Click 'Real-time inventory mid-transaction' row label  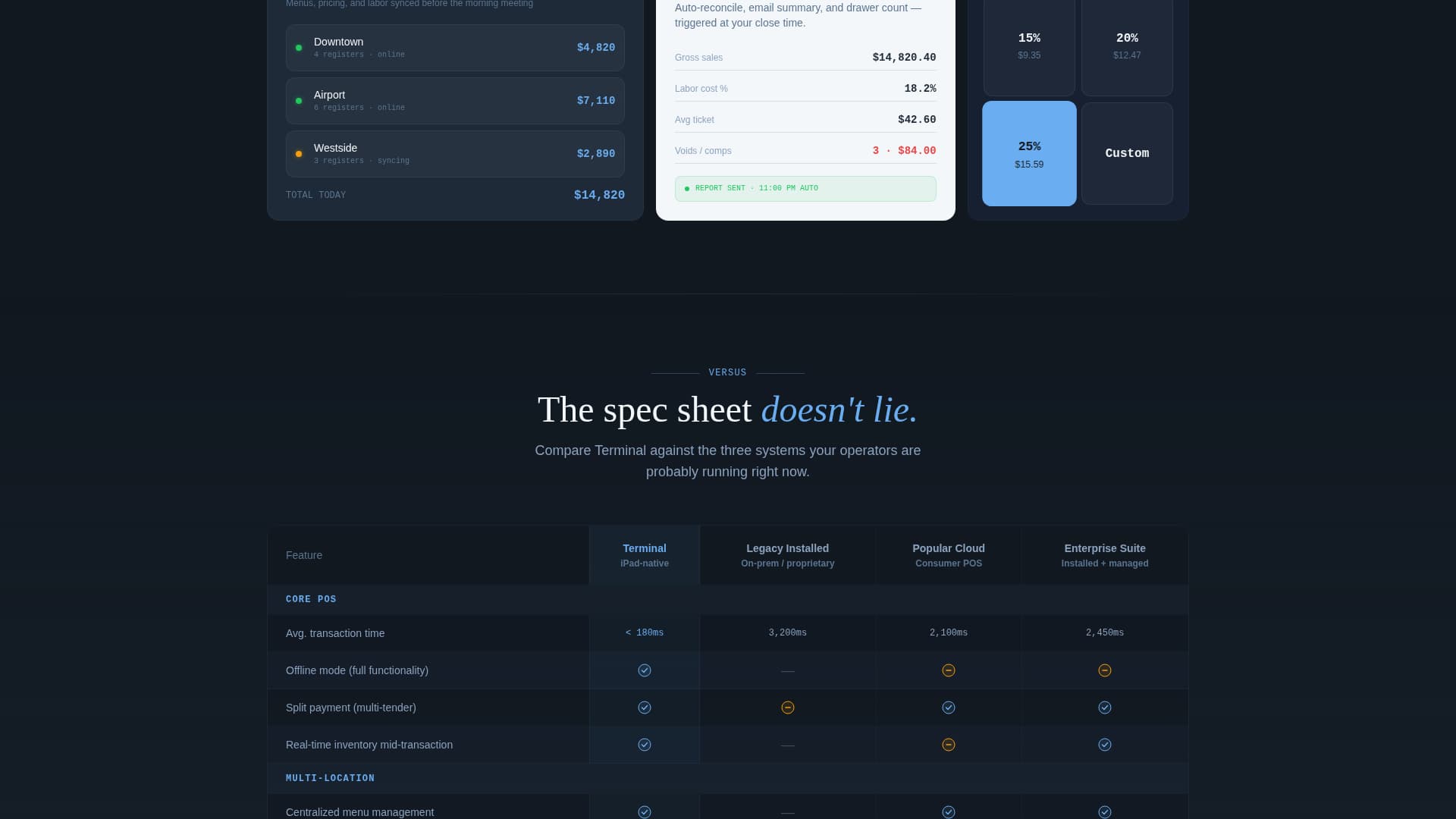tap(369, 745)
